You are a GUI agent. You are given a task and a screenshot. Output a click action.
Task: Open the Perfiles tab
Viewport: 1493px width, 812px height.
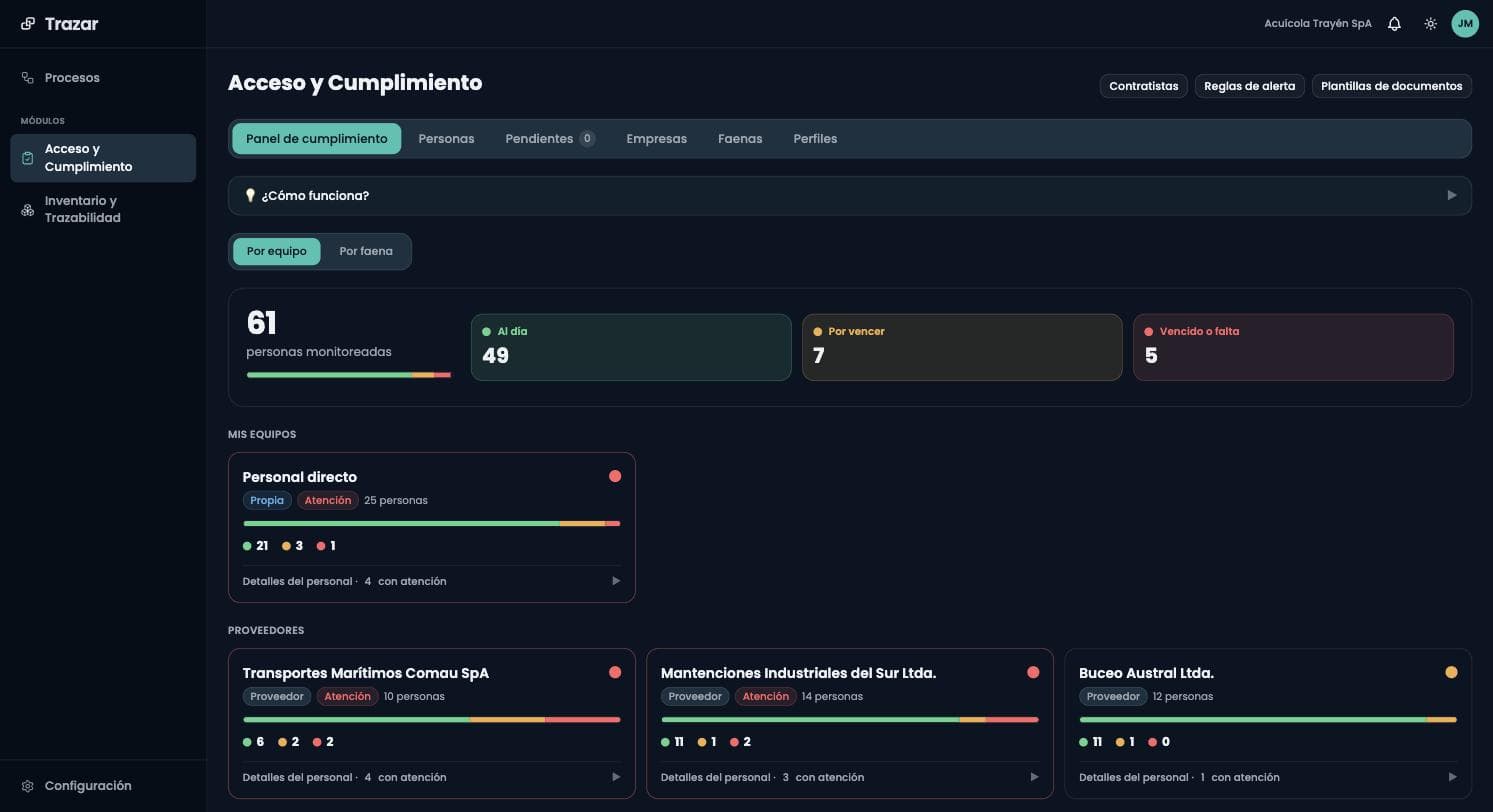coord(815,139)
